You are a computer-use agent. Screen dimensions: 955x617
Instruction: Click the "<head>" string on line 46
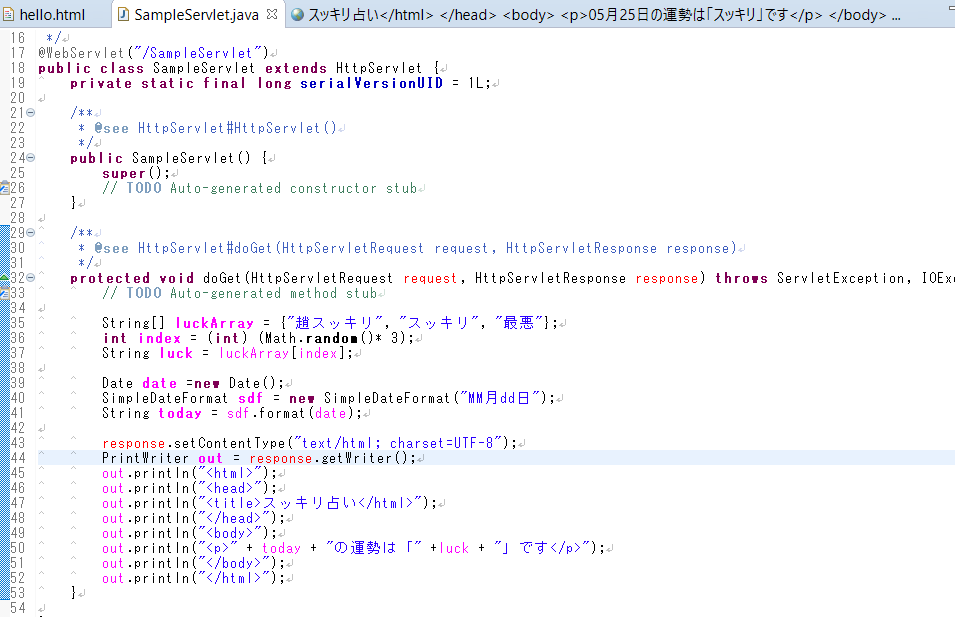pos(232,488)
